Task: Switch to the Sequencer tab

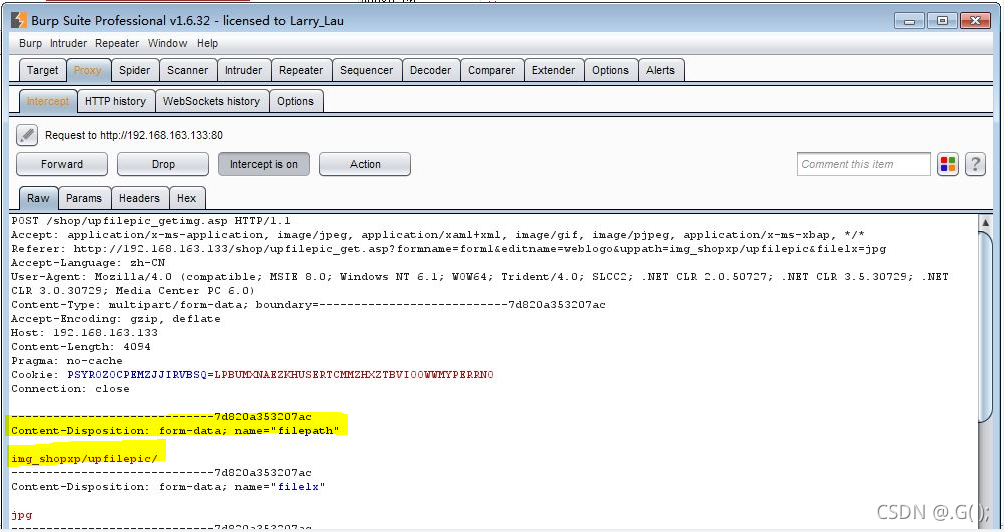Action: (x=367, y=70)
